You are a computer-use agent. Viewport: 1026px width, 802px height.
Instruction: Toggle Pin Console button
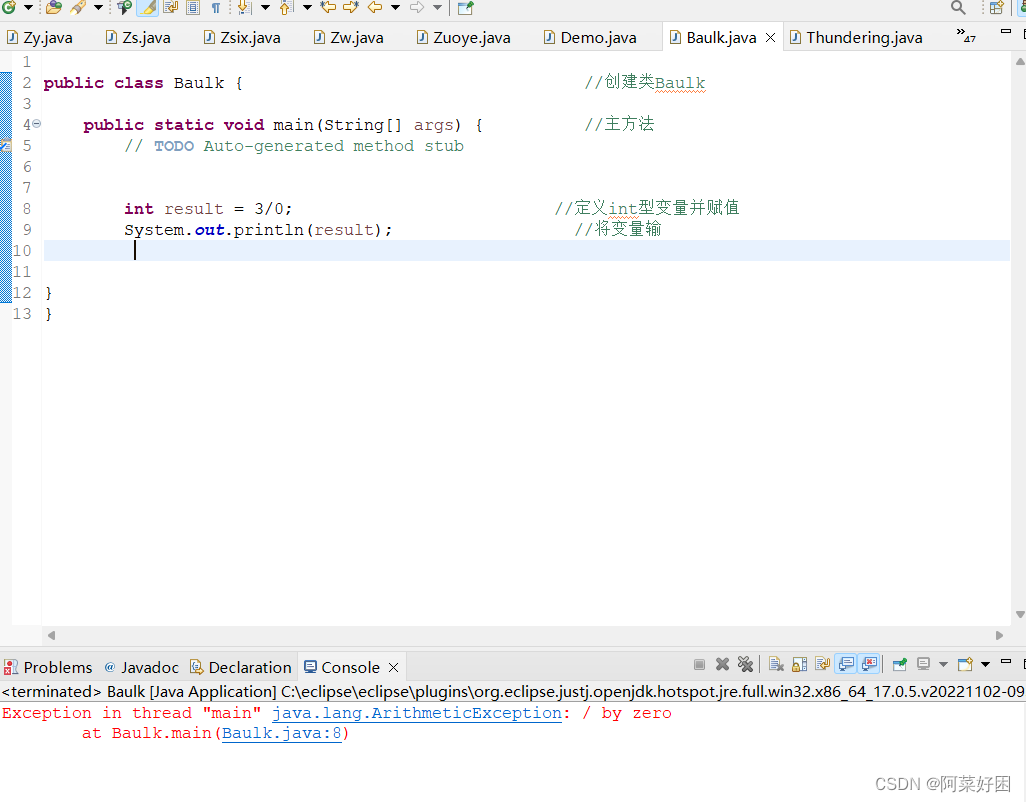(900, 665)
